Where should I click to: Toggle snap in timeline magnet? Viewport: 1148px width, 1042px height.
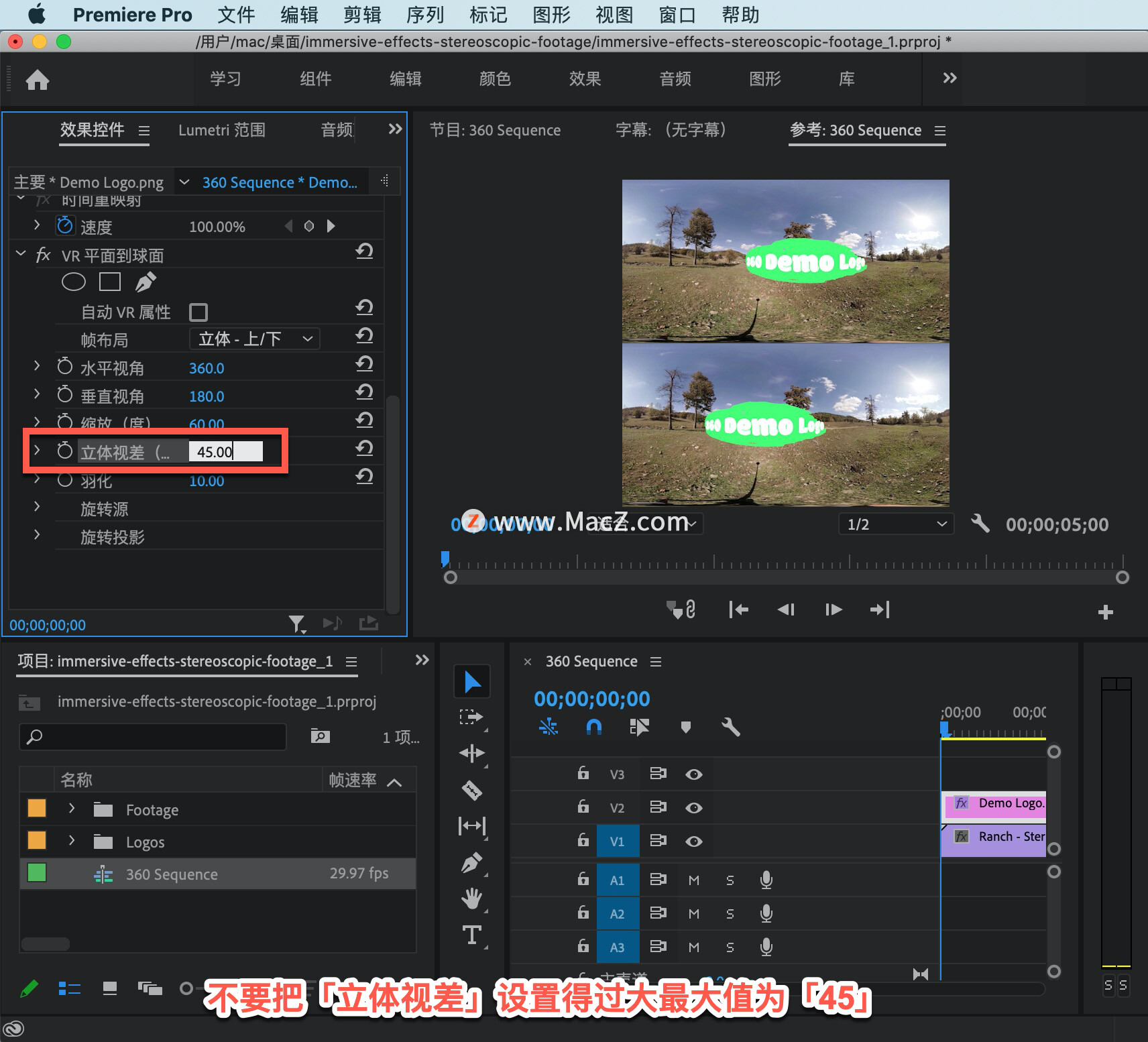point(594,727)
